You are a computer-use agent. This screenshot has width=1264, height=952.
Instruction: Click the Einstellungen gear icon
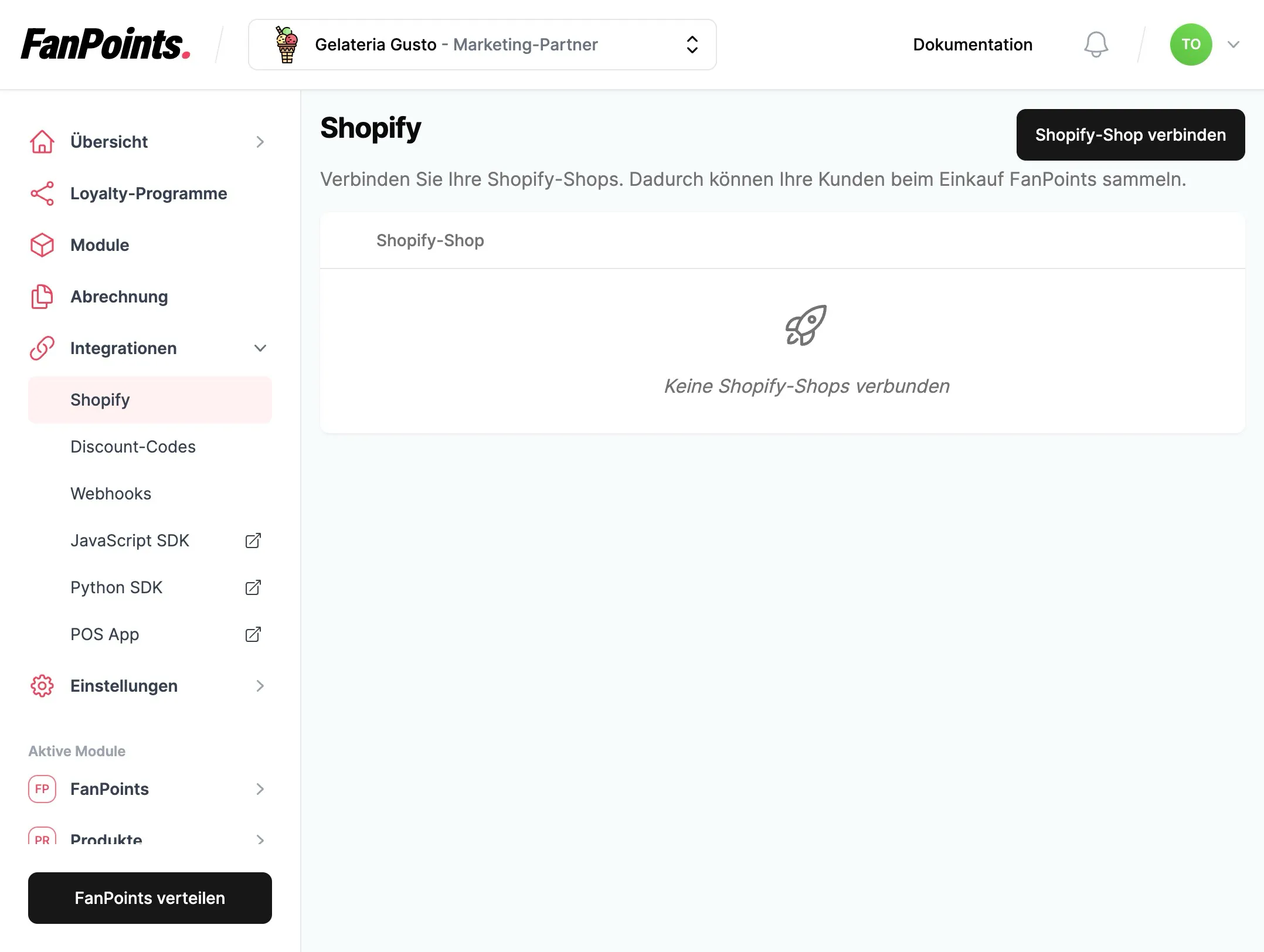click(x=42, y=686)
